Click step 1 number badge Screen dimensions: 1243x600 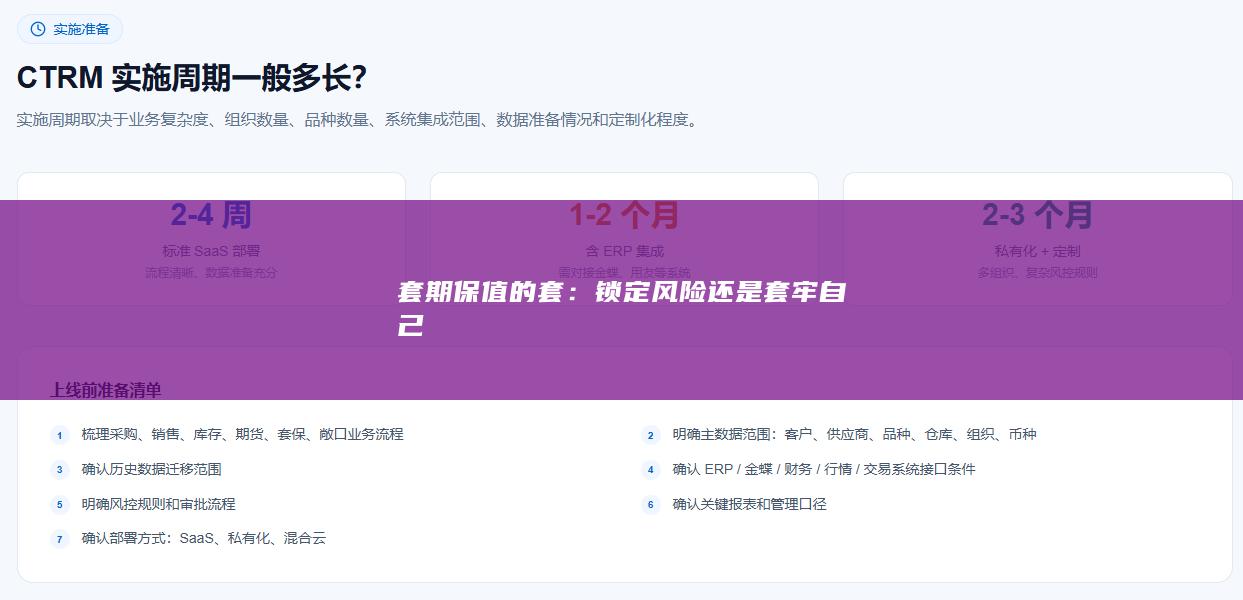[60, 435]
